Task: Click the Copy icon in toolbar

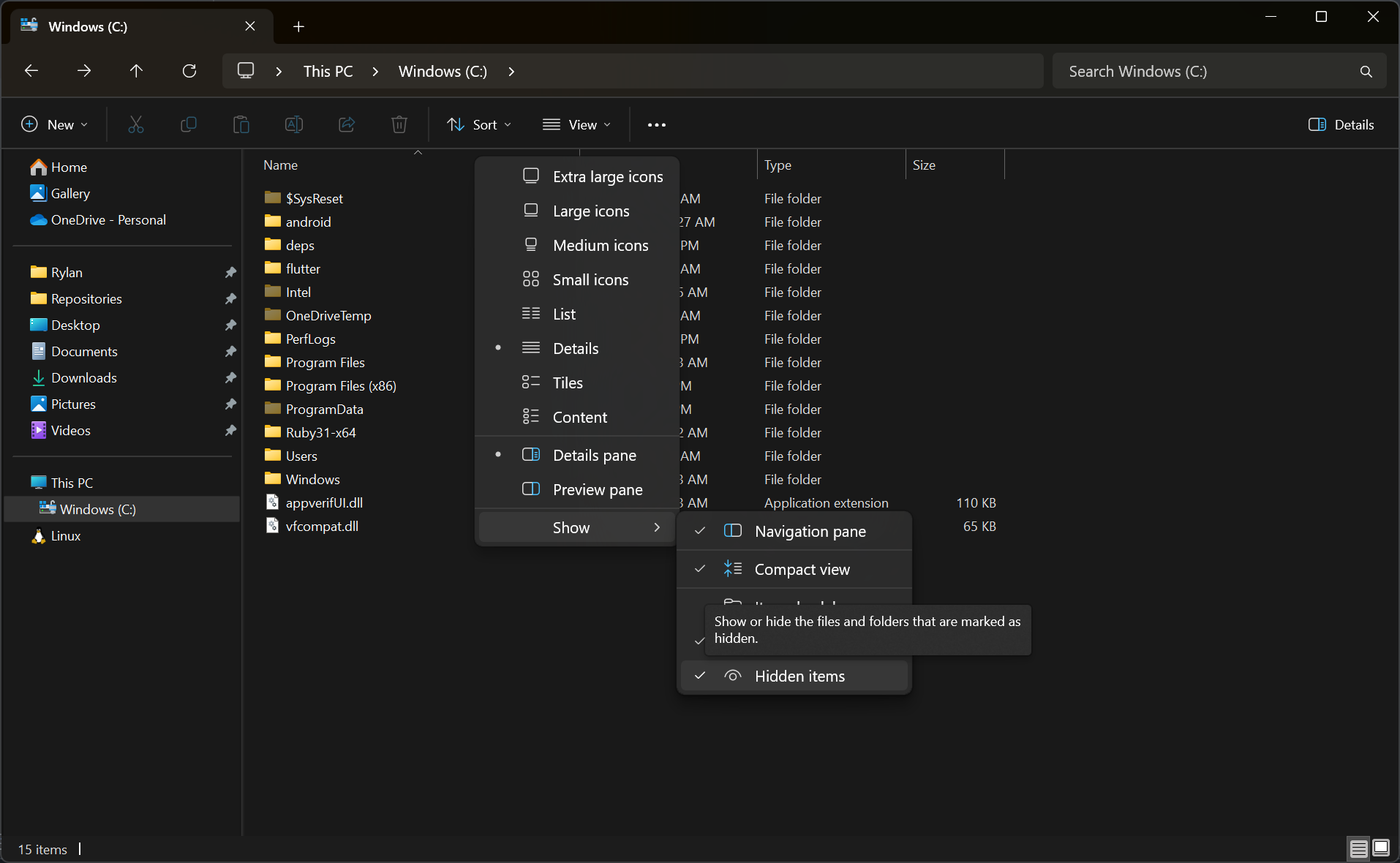Action: 189,124
